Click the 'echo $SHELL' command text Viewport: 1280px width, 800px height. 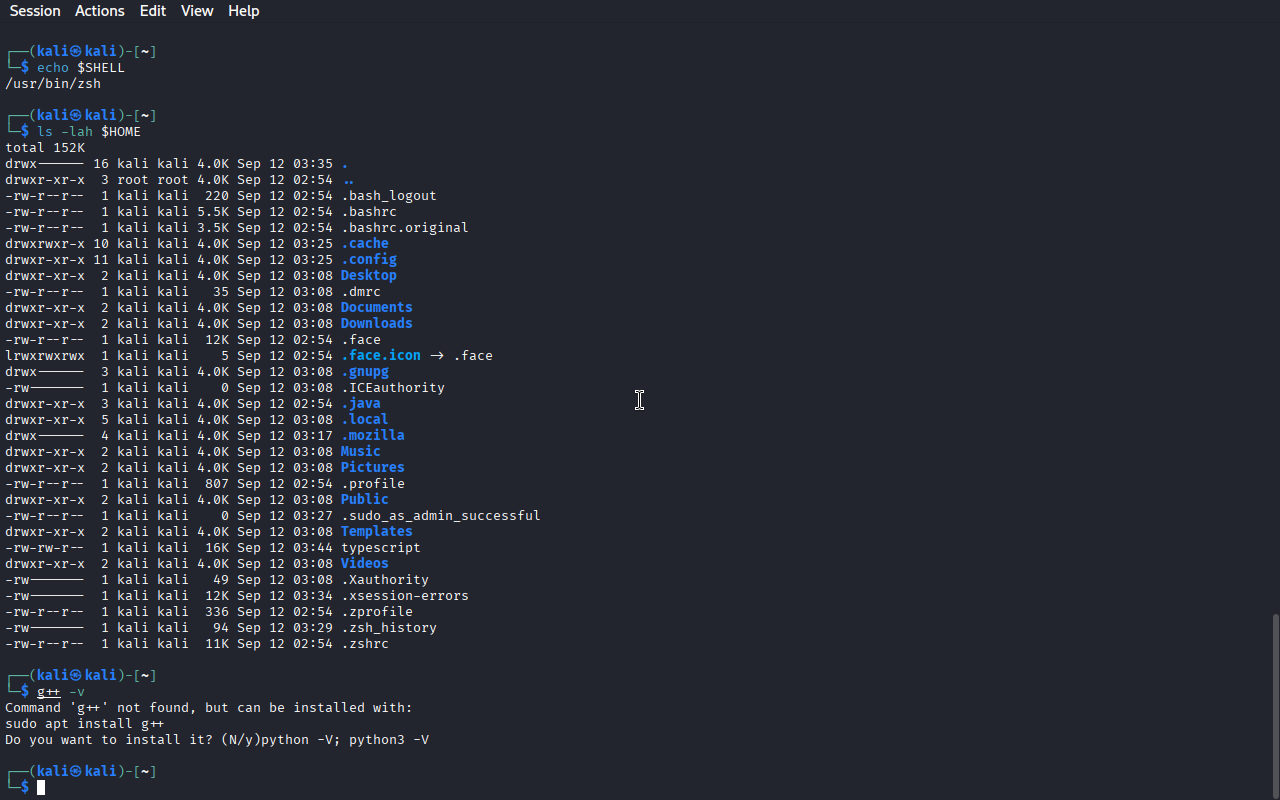click(x=81, y=68)
